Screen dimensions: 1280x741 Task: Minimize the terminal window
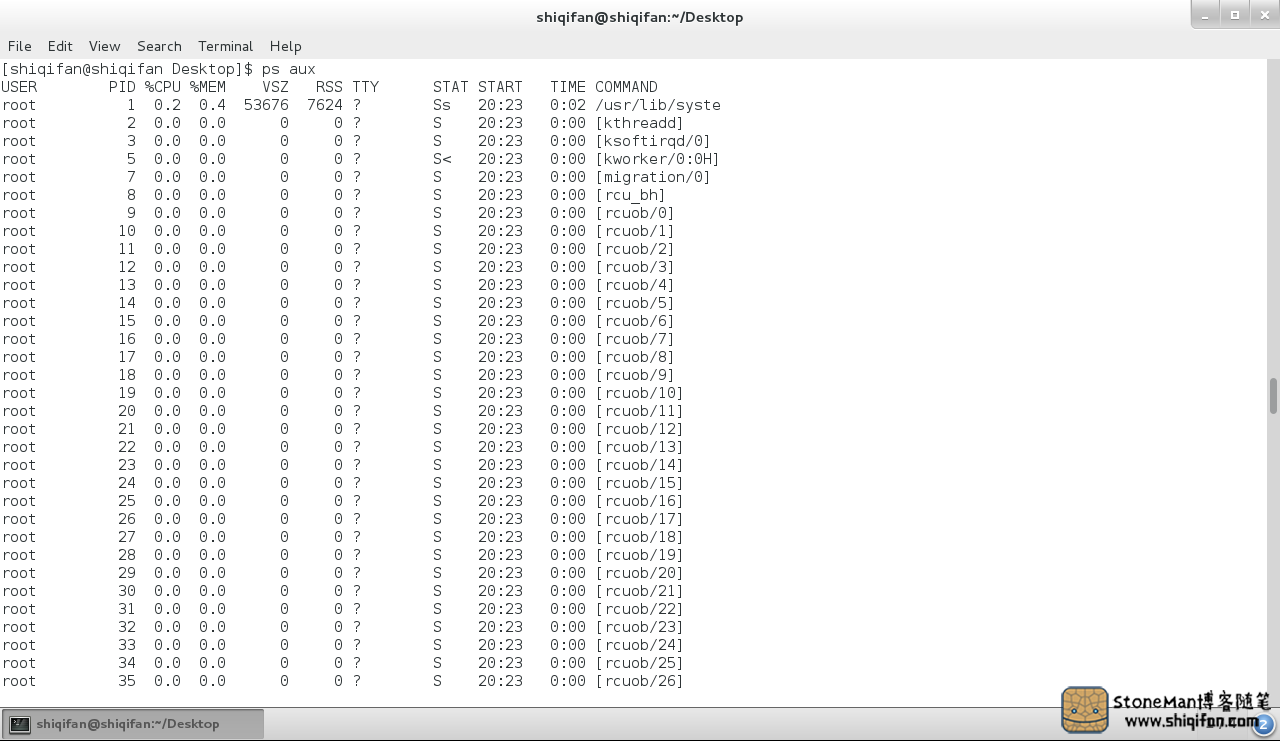(x=1206, y=14)
